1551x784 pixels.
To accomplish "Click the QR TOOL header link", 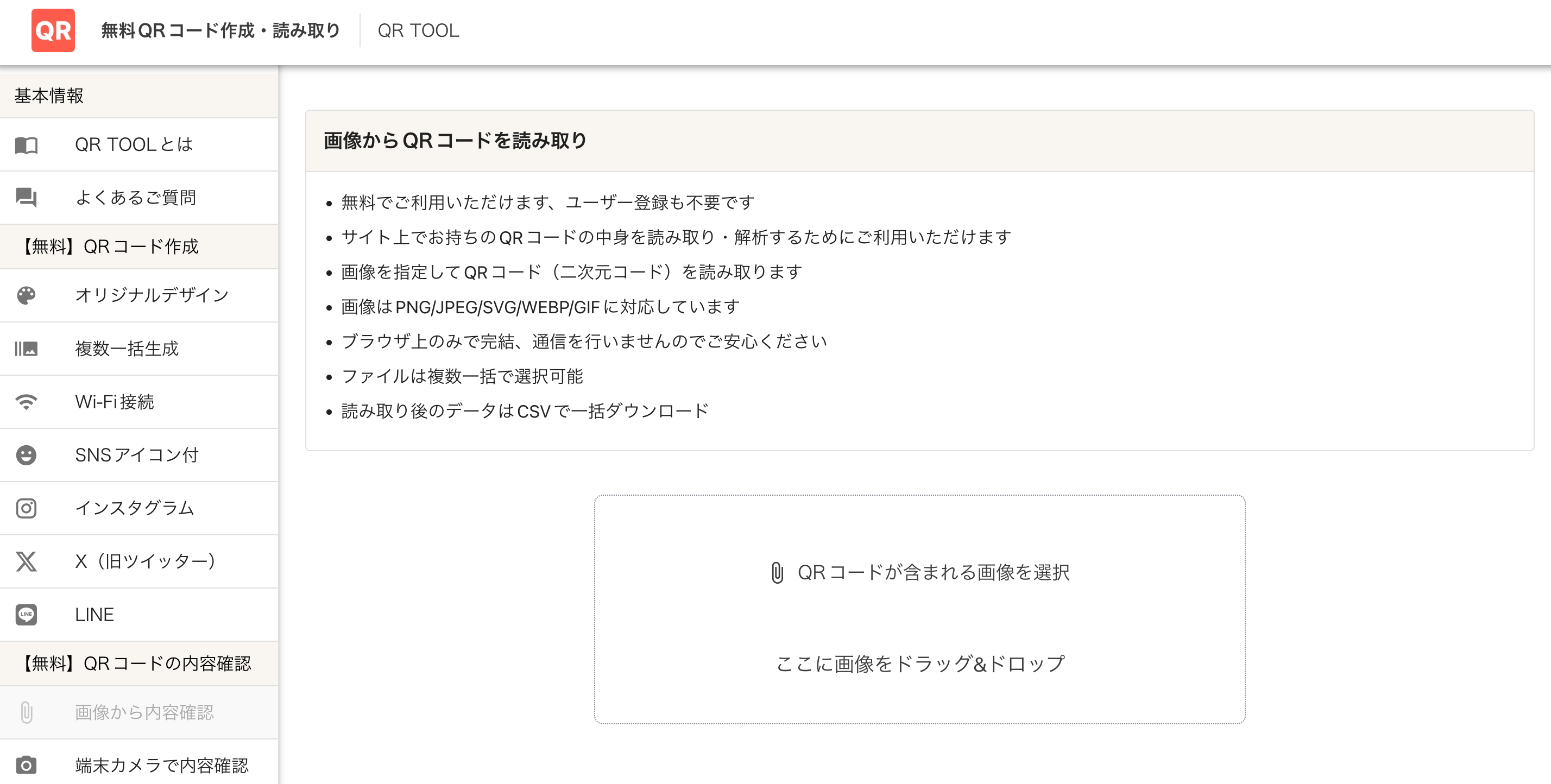I will coord(418,30).
